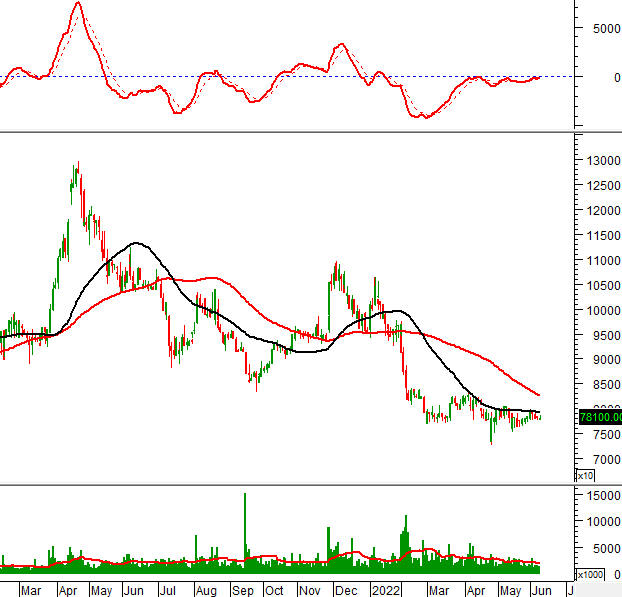This screenshot has height=597, width=622.
Task: Click the blue dashed zero line in oscillator
Action: [300, 77]
